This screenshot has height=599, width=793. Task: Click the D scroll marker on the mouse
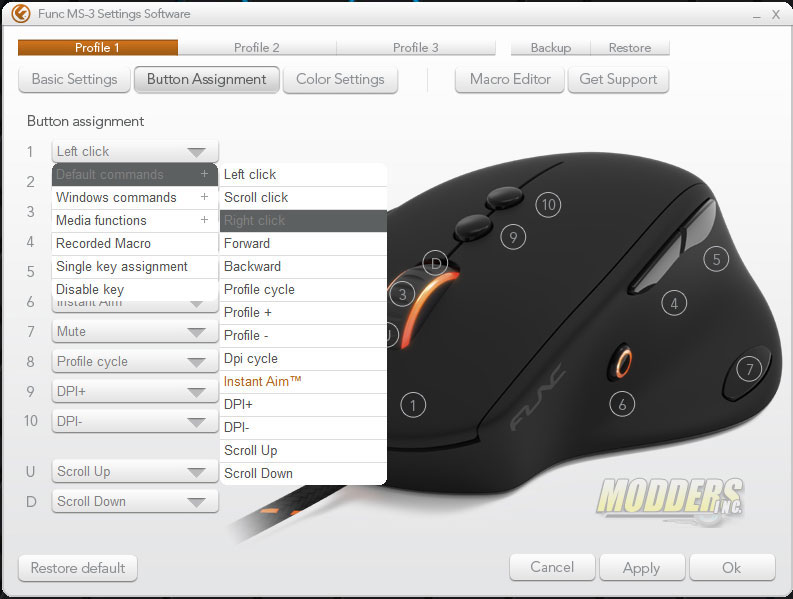coord(435,263)
